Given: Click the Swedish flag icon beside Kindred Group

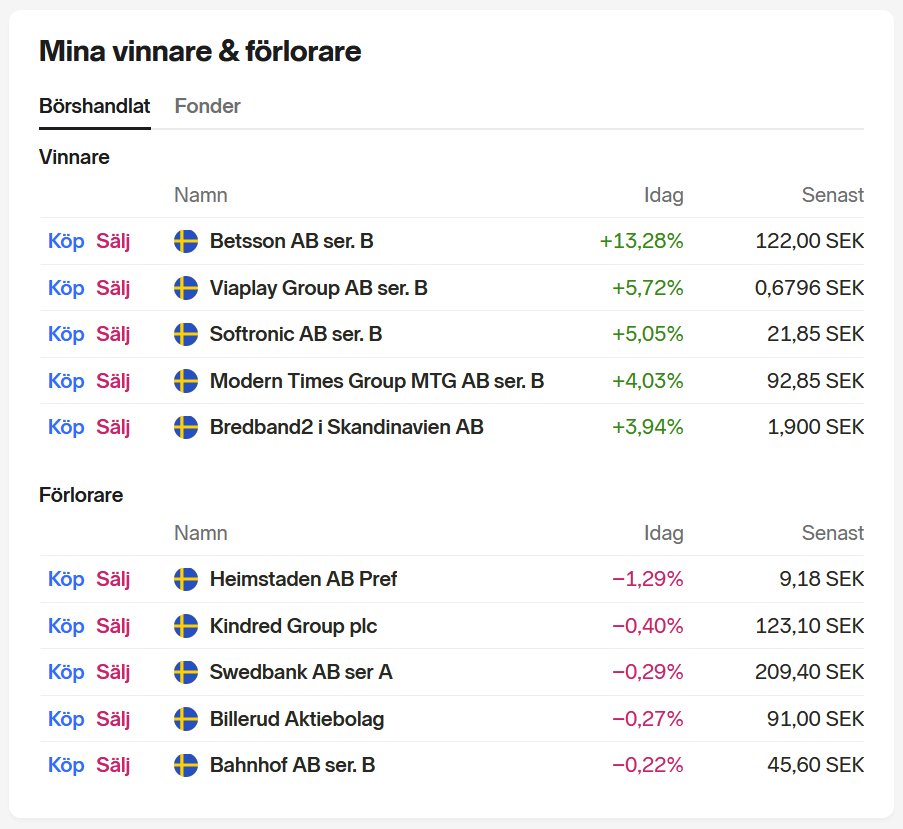Looking at the screenshot, I should (186, 626).
